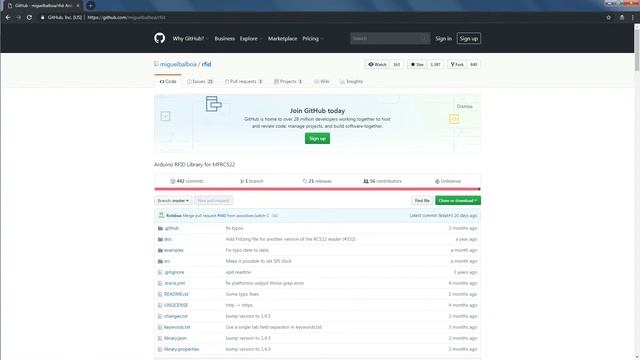The height and width of the screenshot is (360, 640).
Task: Open 'Fix typo date to data' commit
Action: pyautogui.click(x=247, y=250)
